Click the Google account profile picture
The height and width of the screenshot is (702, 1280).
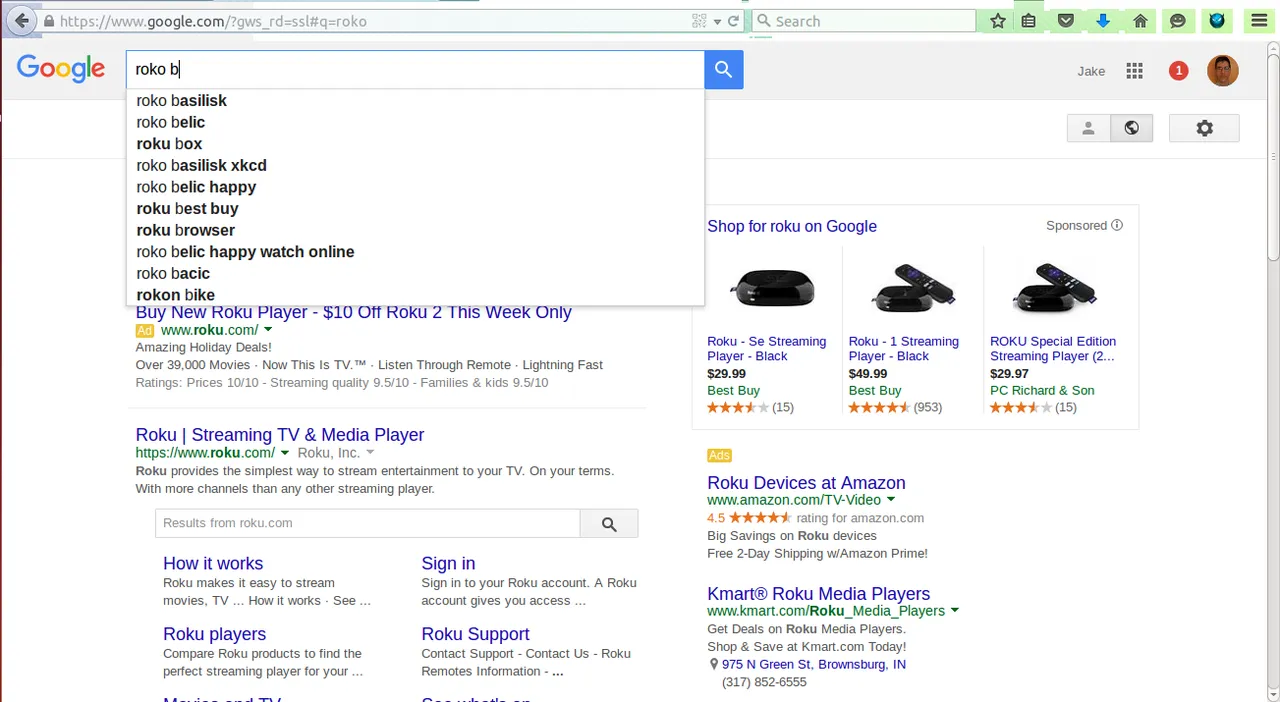point(1222,71)
